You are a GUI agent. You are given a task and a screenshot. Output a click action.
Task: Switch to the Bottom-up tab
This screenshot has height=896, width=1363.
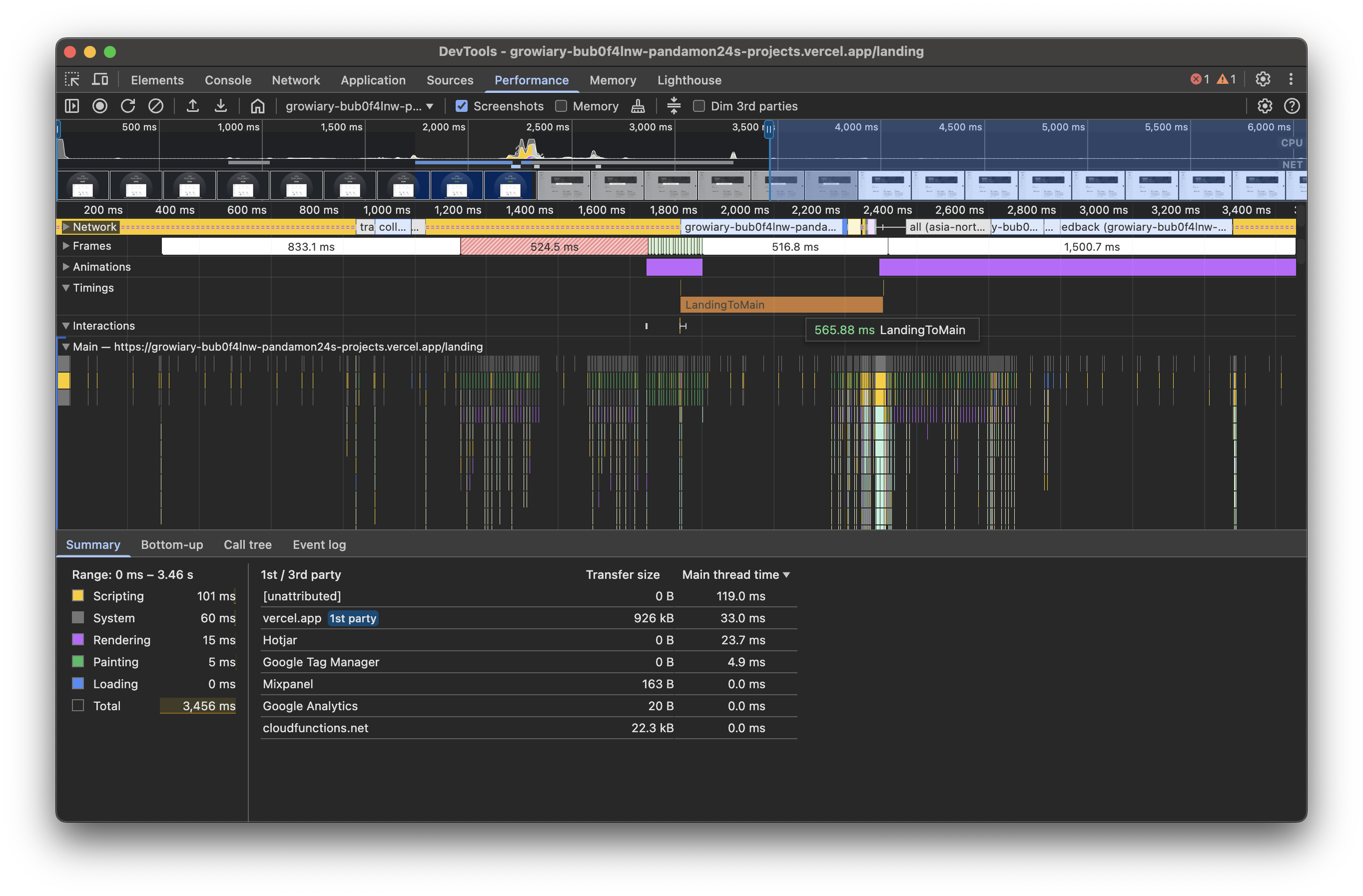(x=172, y=544)
